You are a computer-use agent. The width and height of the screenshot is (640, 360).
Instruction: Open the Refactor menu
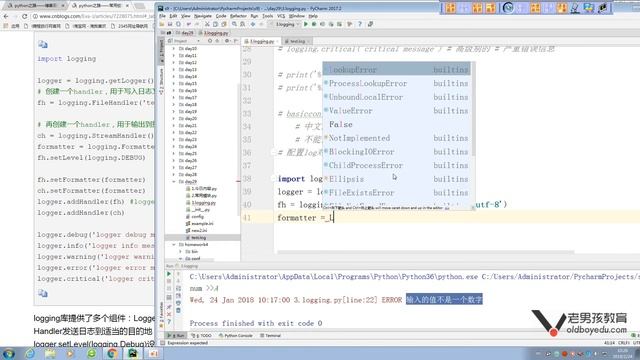(x=238, y=16)
